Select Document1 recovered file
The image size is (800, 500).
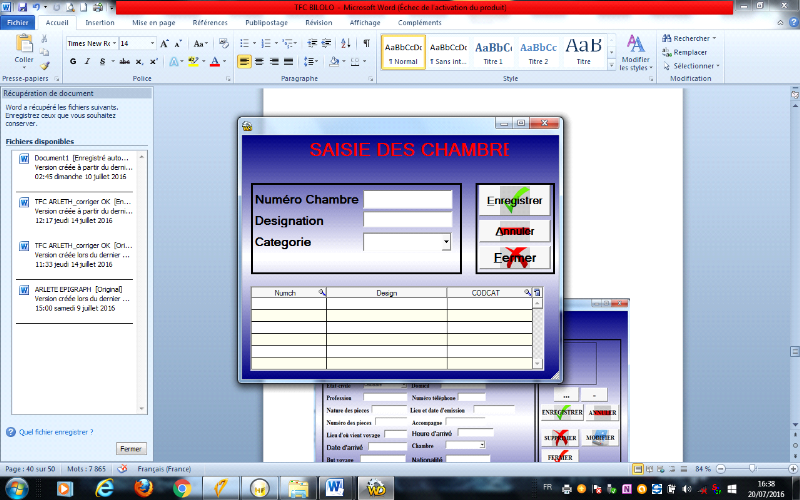[76, 167]
